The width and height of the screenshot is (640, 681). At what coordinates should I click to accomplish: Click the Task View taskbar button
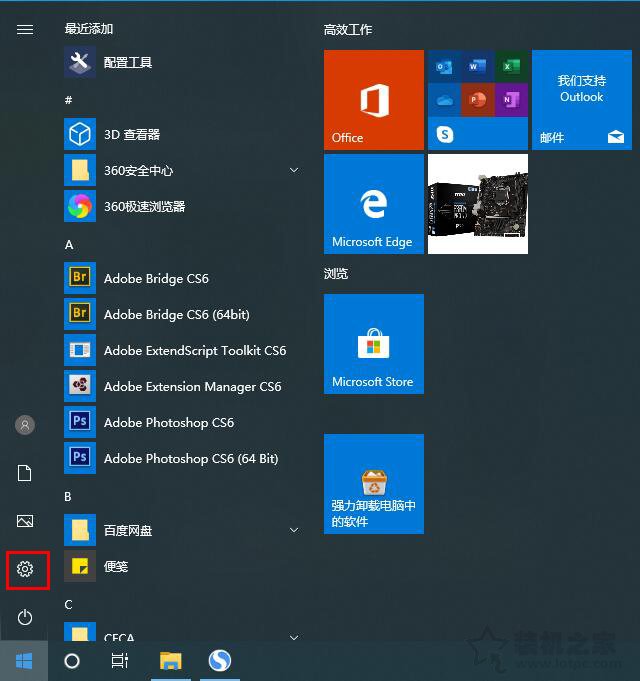coord(120,661)
